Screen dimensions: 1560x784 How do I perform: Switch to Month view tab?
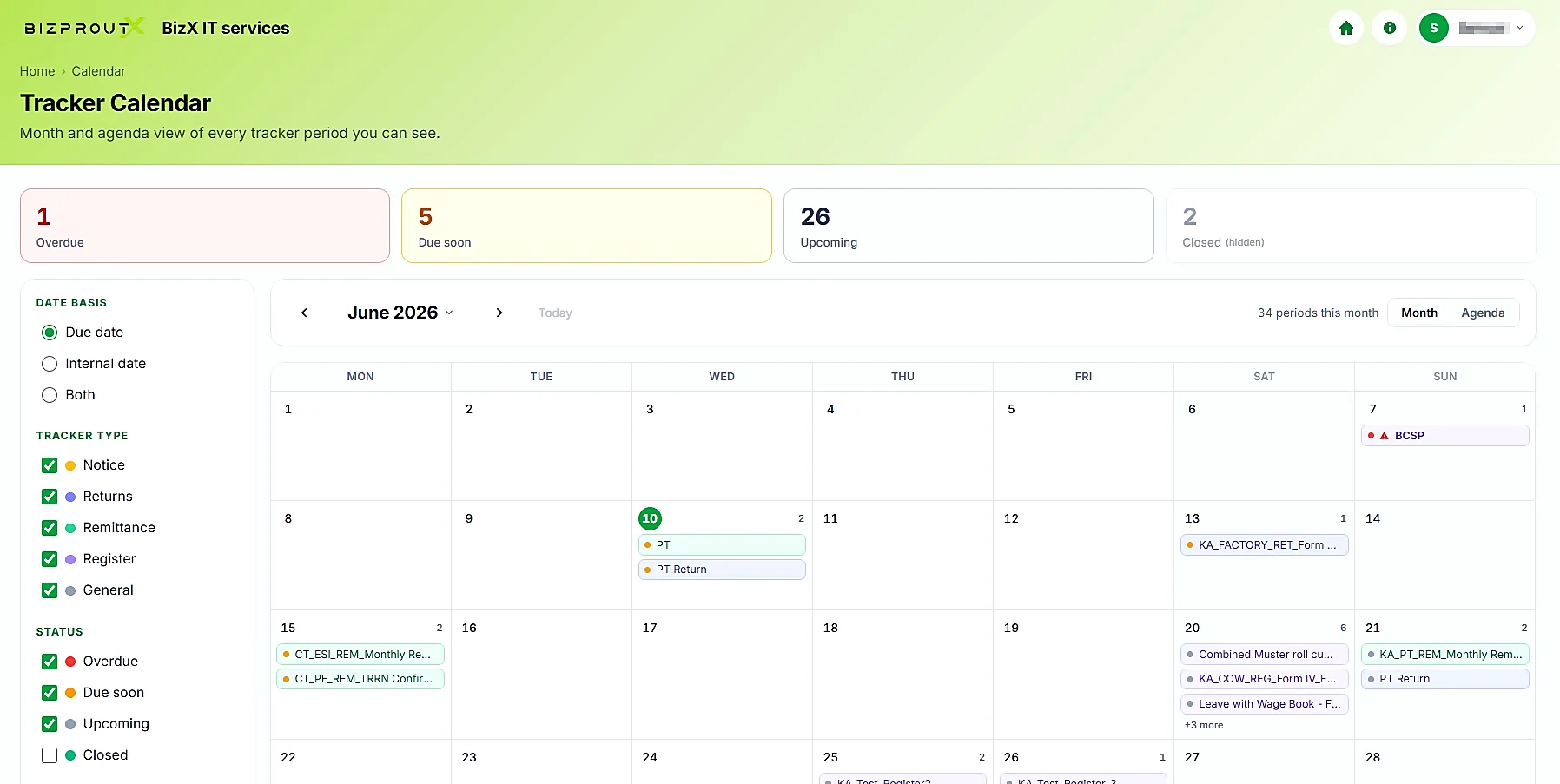(x=1418, y=313)
